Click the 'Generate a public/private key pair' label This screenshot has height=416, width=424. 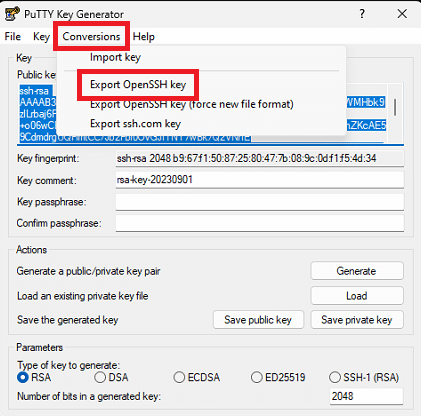pos(88,271)
